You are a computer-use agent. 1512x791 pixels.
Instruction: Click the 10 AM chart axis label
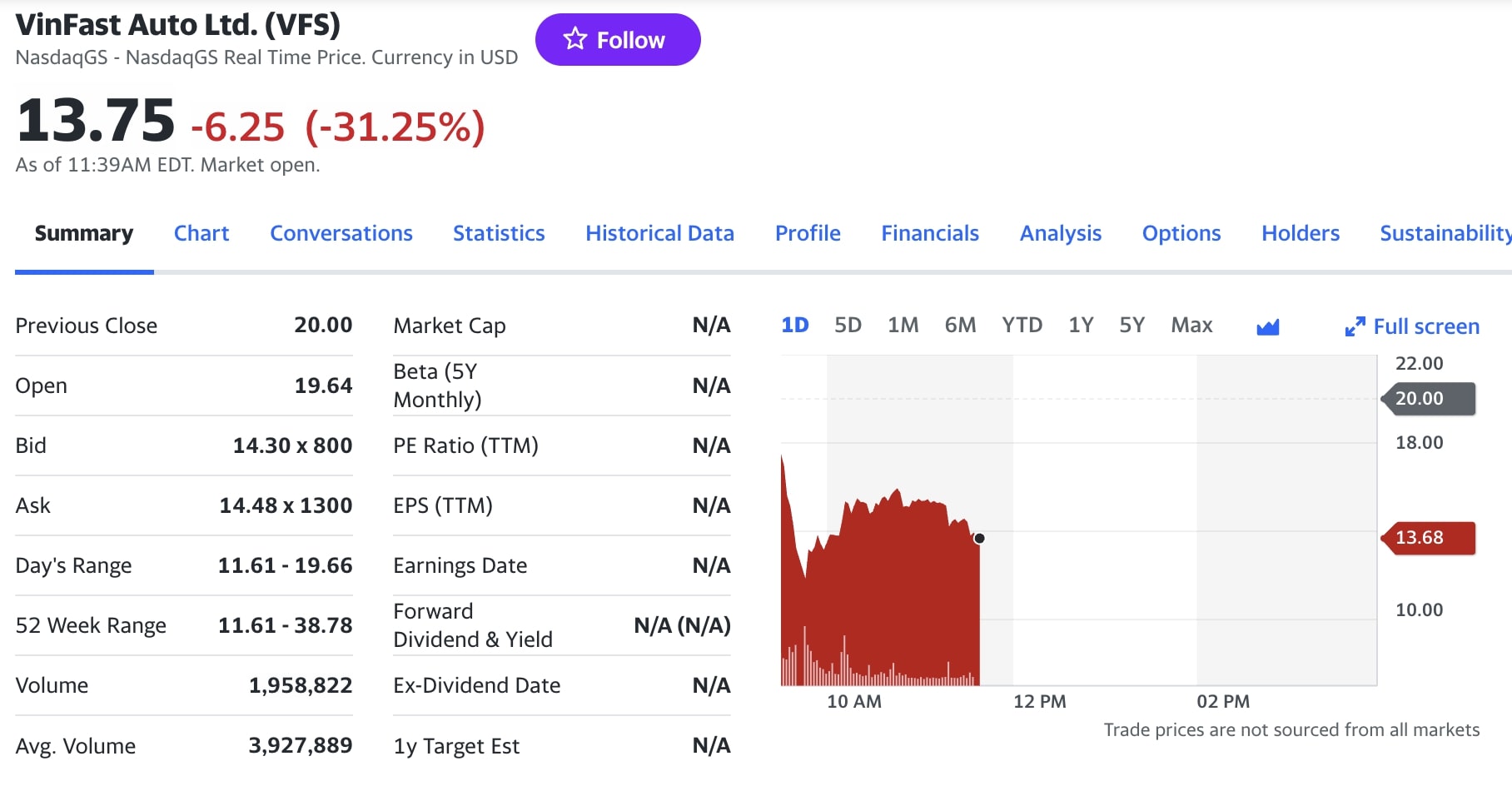click(x=854, y=702)
